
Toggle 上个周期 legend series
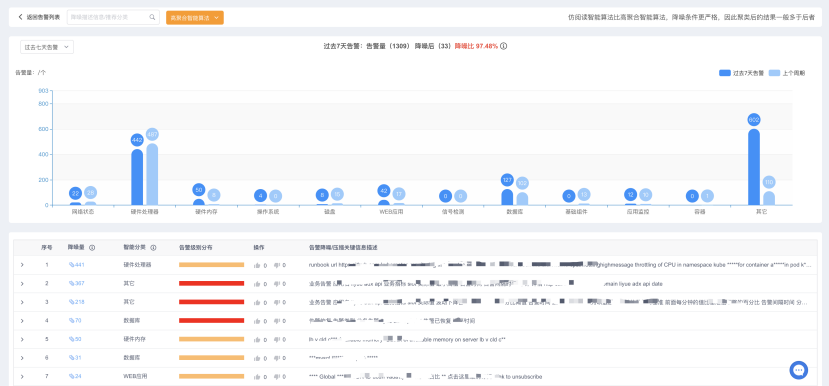tap(787, 73)
